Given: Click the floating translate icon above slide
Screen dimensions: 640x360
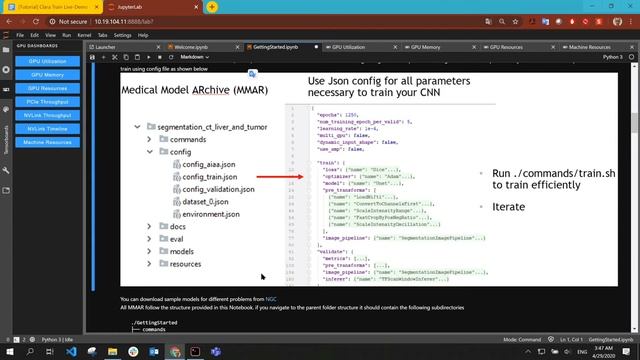Looking at the screenshot, I should coord(252,73).
